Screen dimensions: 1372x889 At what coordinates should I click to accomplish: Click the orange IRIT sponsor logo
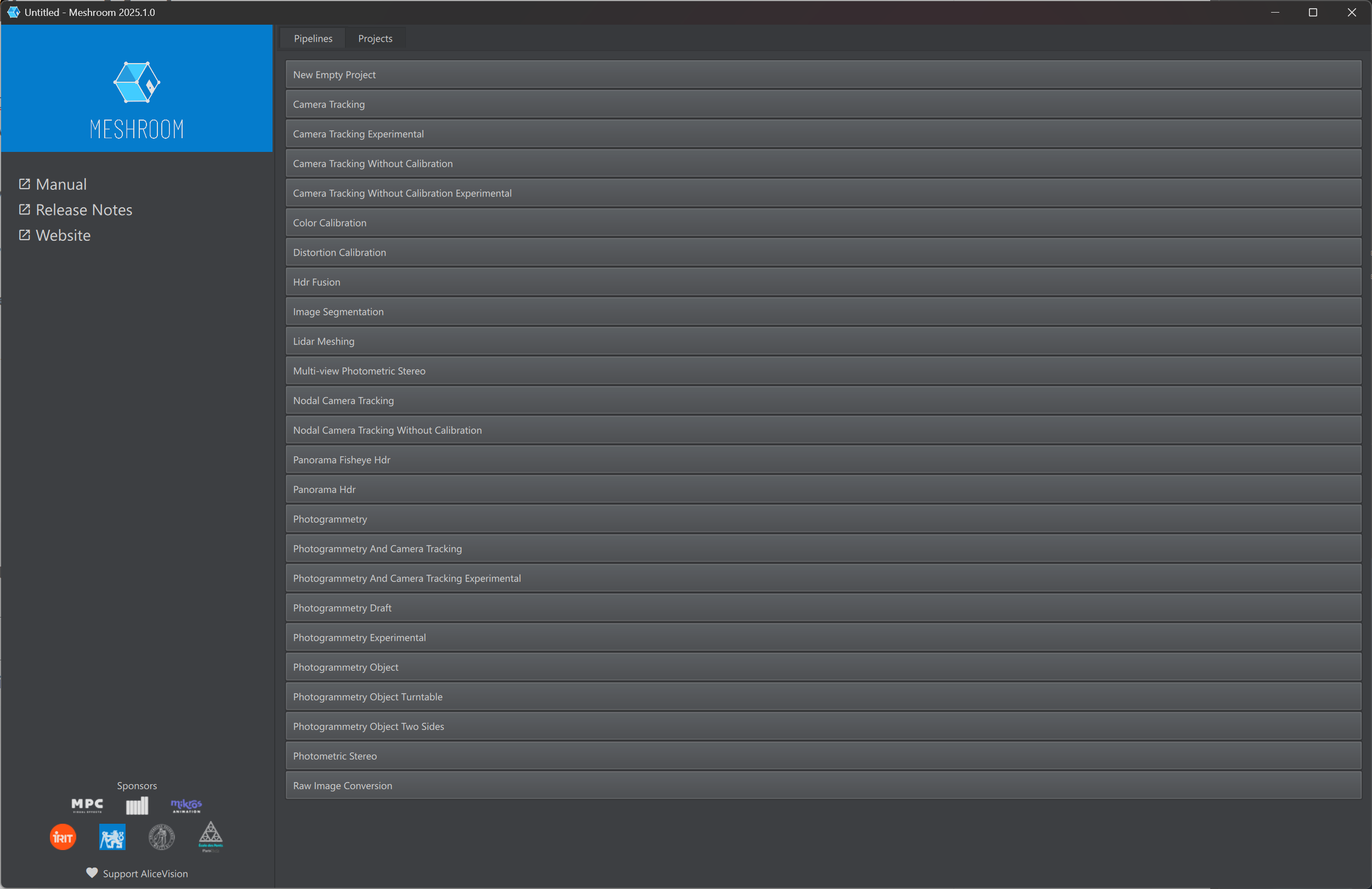tap(63, 837)
